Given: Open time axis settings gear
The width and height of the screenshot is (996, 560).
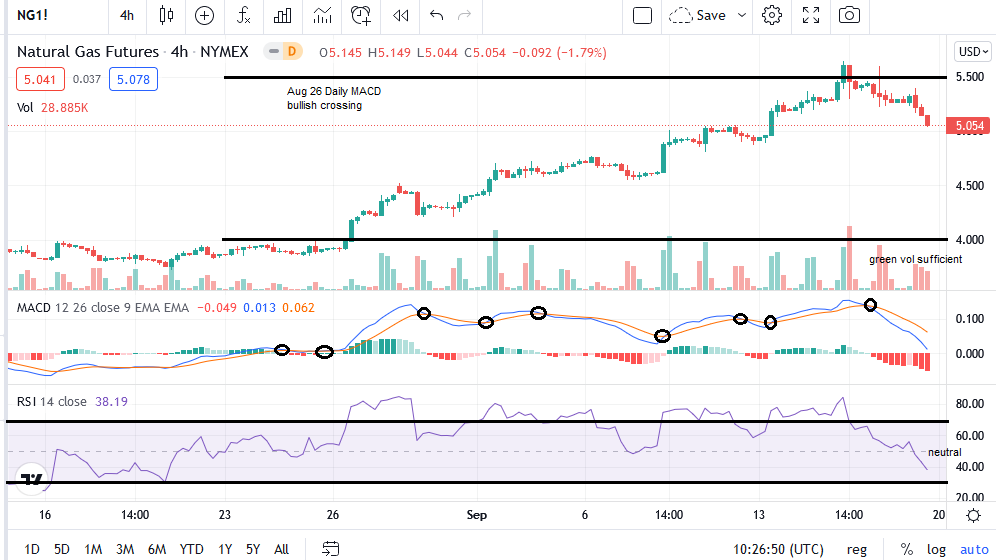Looking at the screenshot, I should 973,515.
